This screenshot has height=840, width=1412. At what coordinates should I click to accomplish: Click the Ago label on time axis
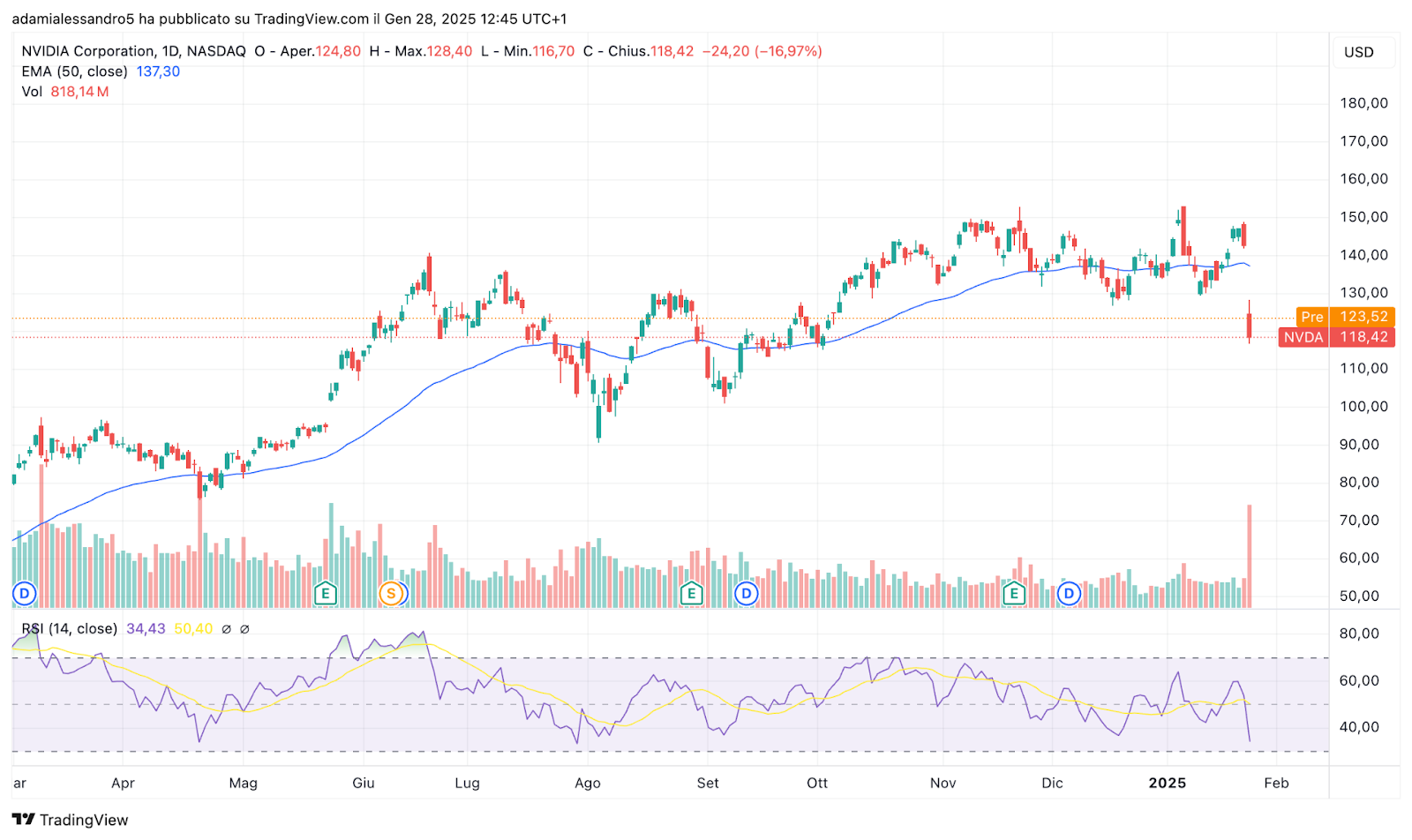588,783
